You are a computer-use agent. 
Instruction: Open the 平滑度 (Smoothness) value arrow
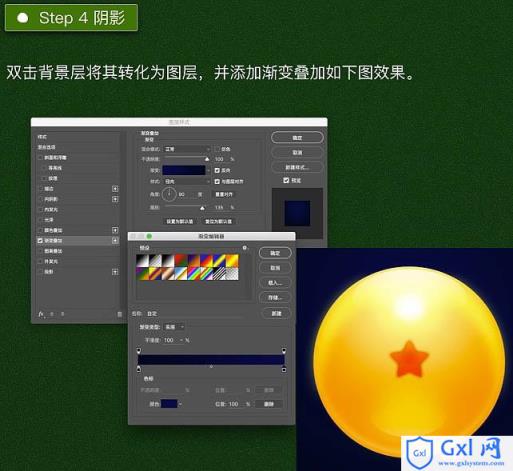pos(181,340)
